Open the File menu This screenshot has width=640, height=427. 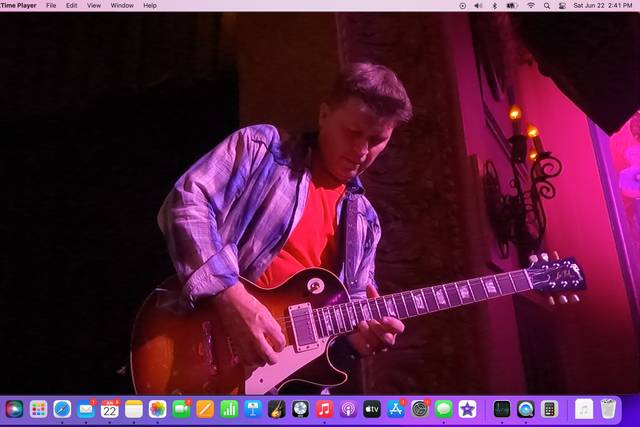click(x=51, y=5)
